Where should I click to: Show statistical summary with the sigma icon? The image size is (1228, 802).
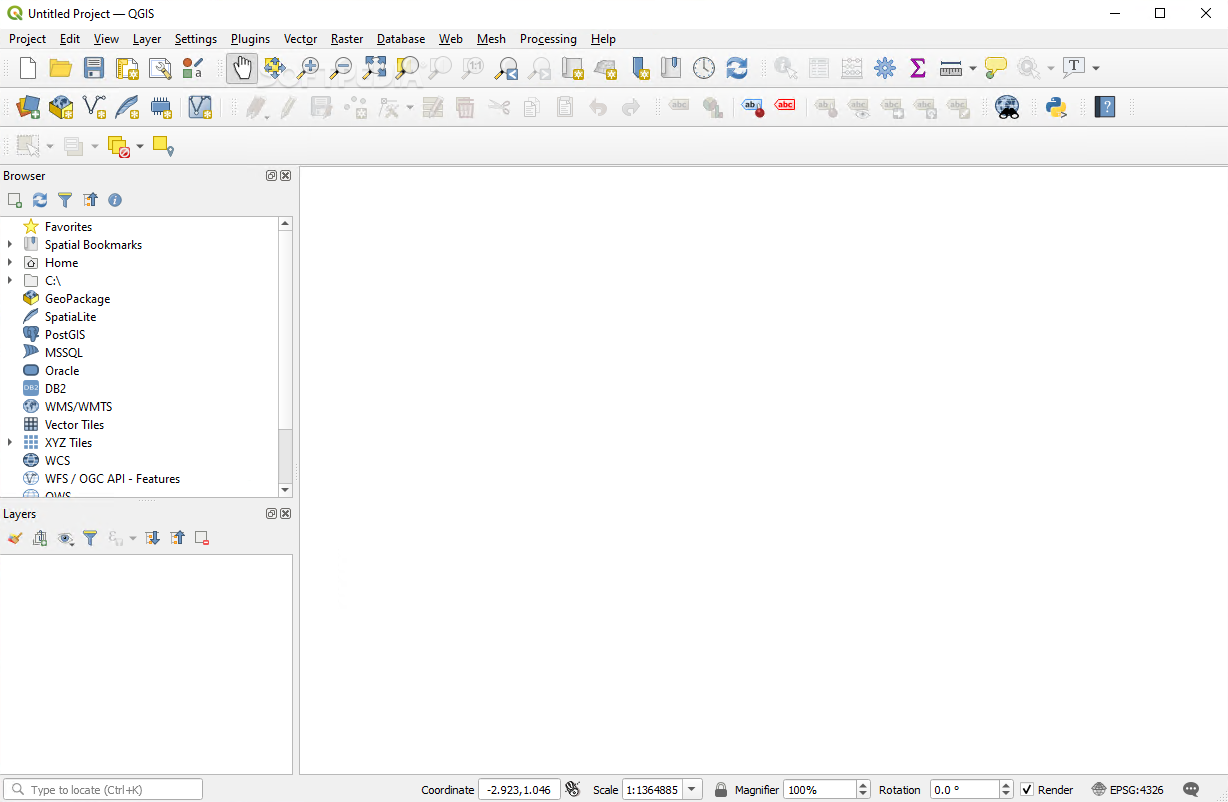[917, 68]
